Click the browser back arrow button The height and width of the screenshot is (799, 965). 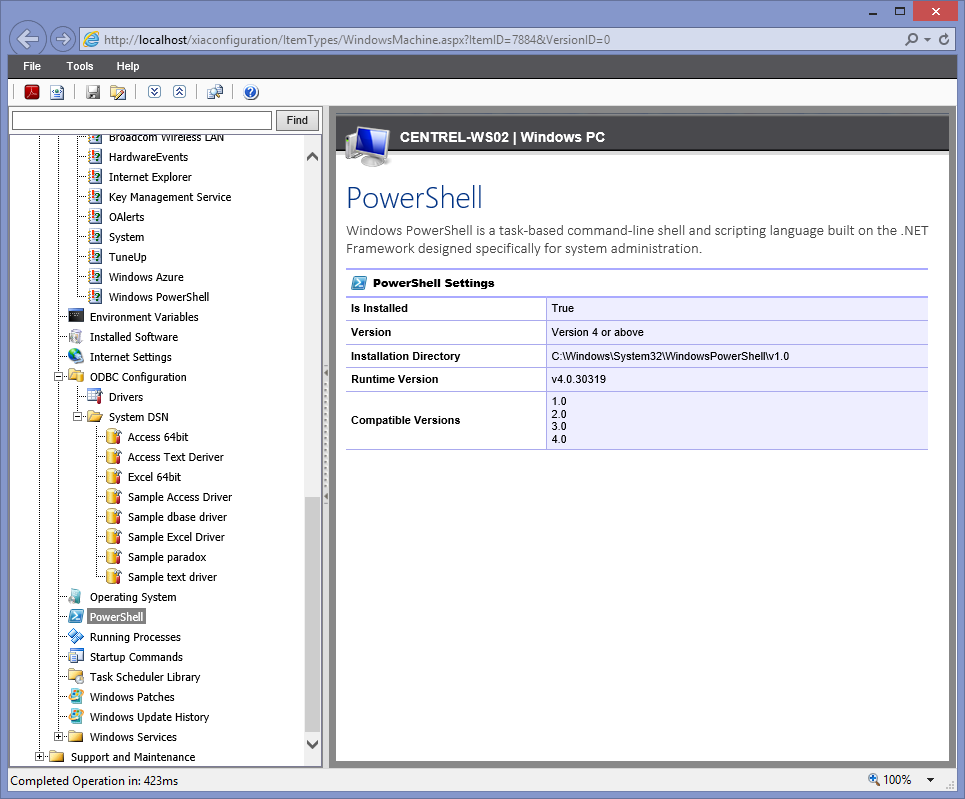tap(29, 39)
